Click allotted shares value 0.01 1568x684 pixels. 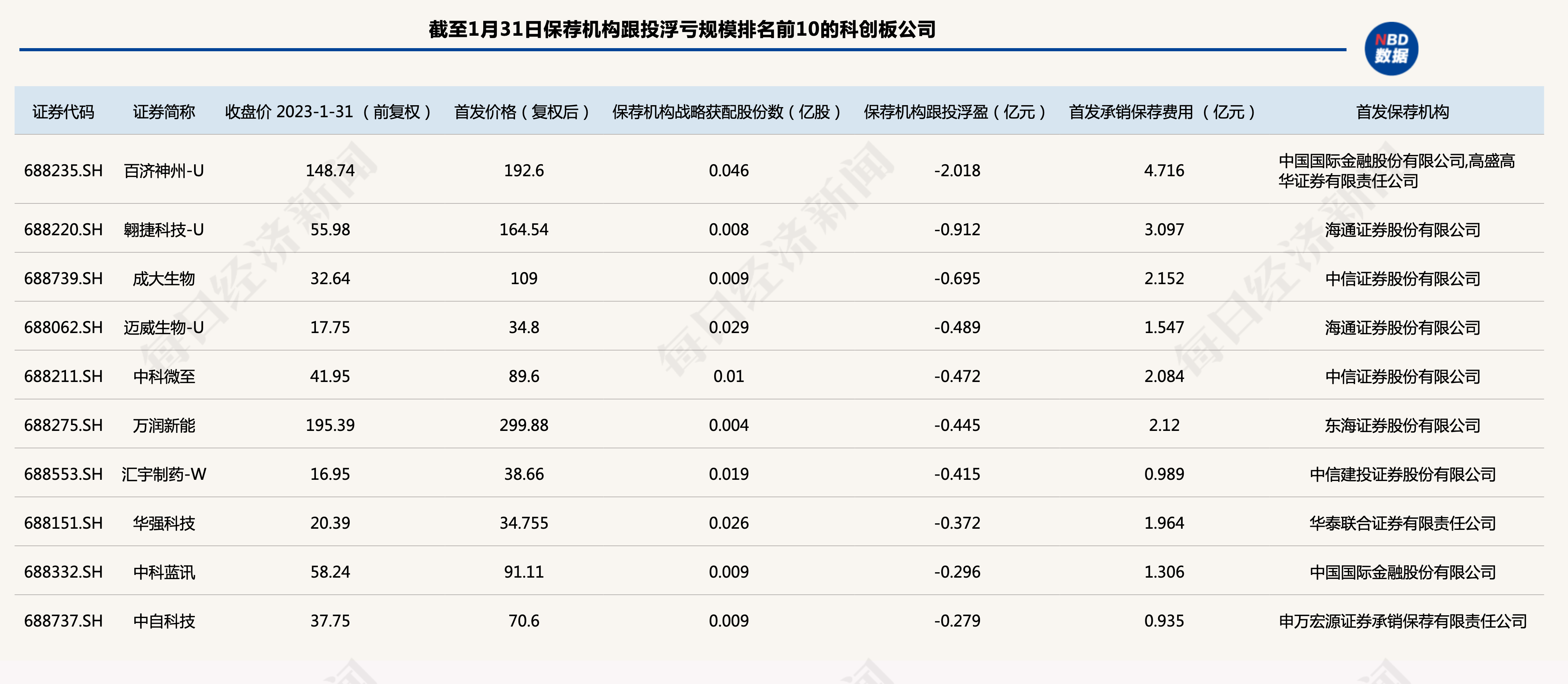[x=728, y=377]
